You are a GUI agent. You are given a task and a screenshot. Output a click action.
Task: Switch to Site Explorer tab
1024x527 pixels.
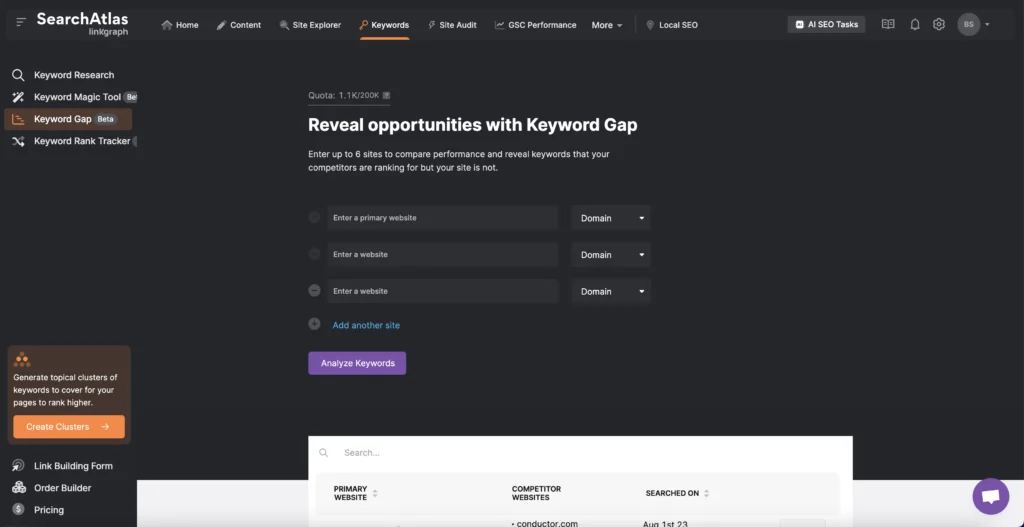[x=310, y=25]
